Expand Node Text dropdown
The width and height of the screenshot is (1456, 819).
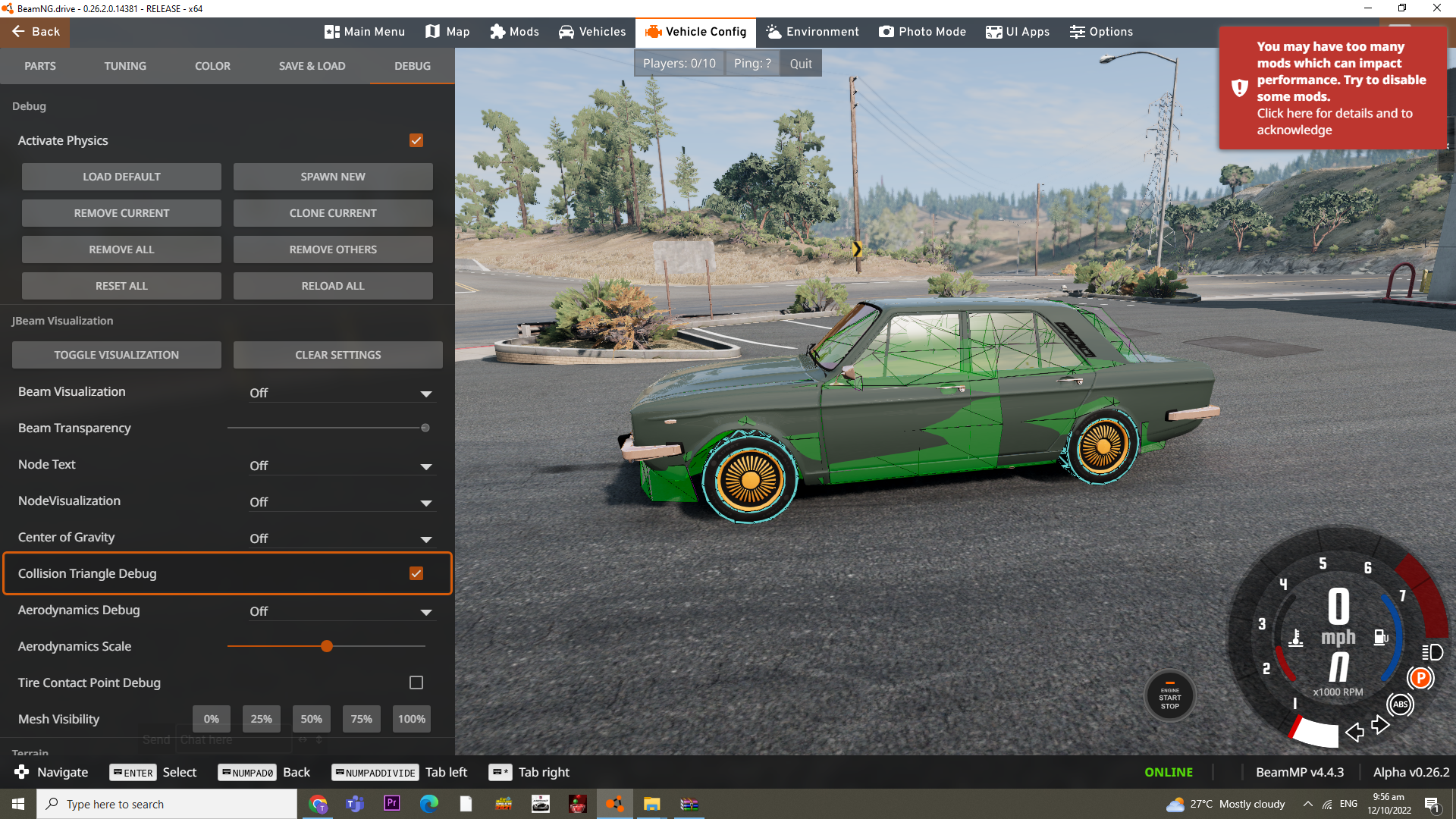[341, 466]
